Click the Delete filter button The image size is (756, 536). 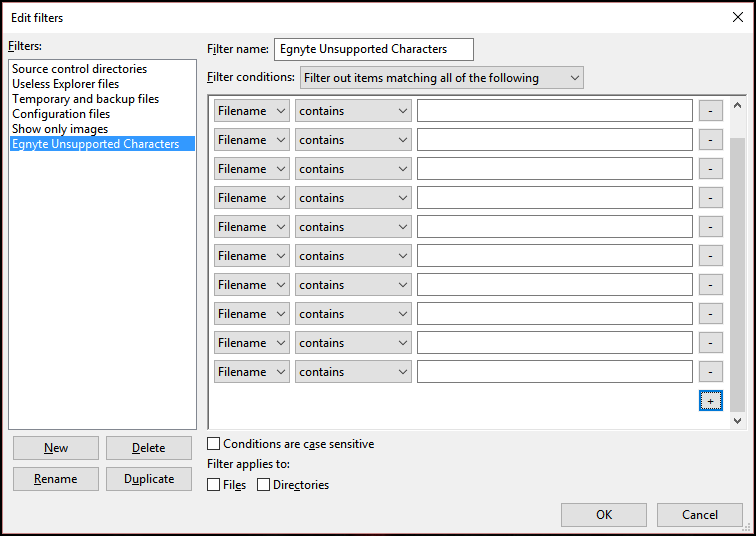click(x=149, y=448)
